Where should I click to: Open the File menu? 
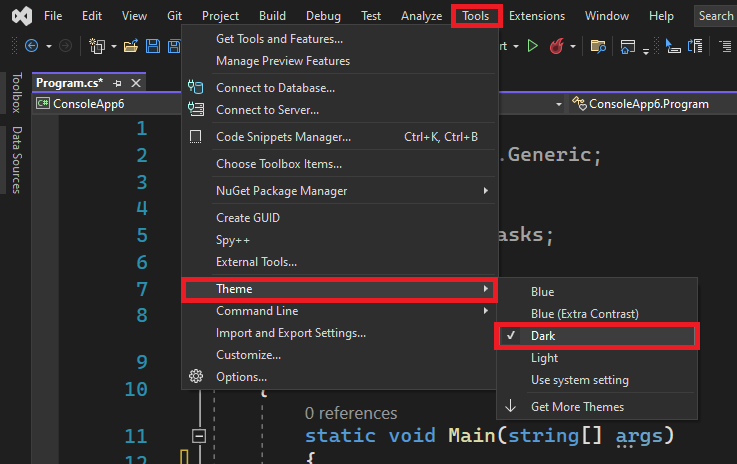click(53, 16)
